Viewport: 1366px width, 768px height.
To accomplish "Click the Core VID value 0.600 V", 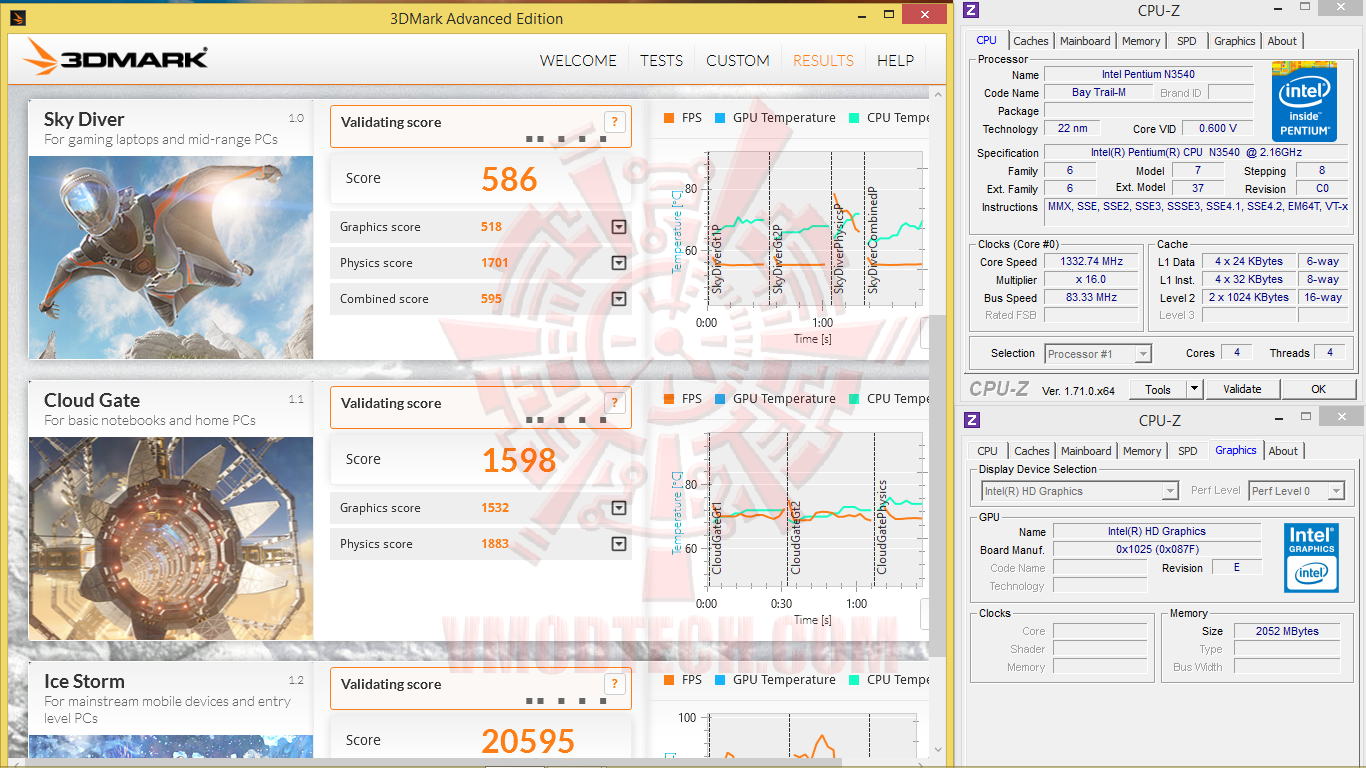I will point(1217,129).
